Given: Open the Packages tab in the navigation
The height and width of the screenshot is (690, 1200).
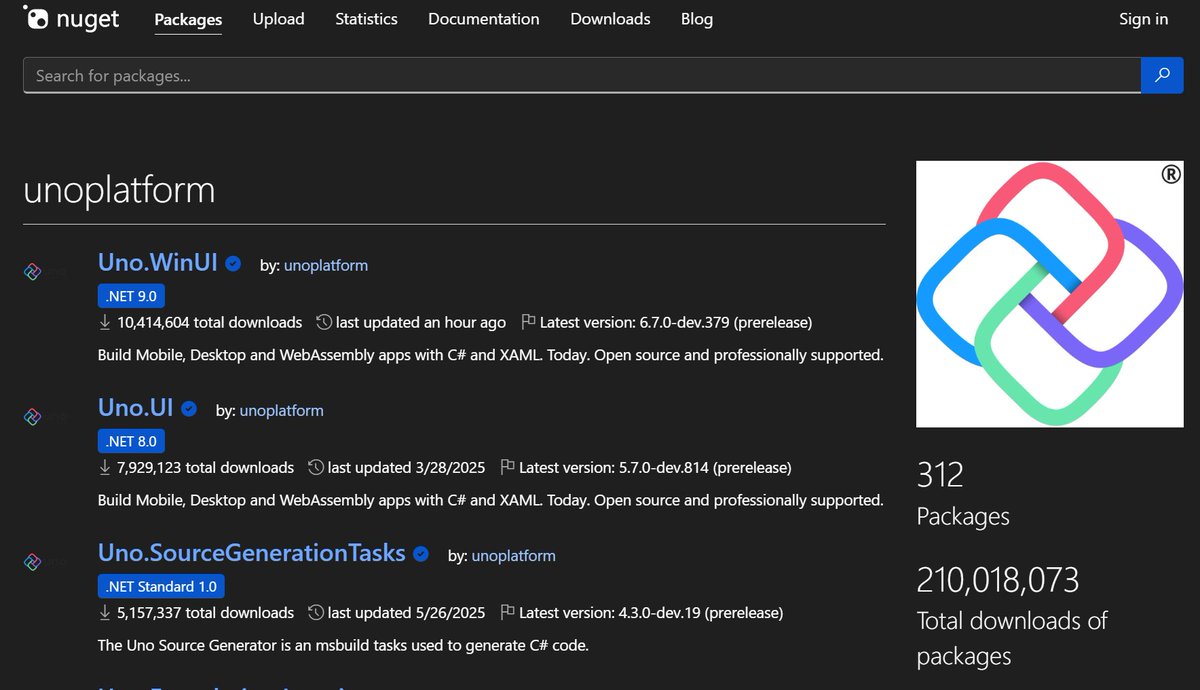Looking at the screenshot, I should pos(188,19).
